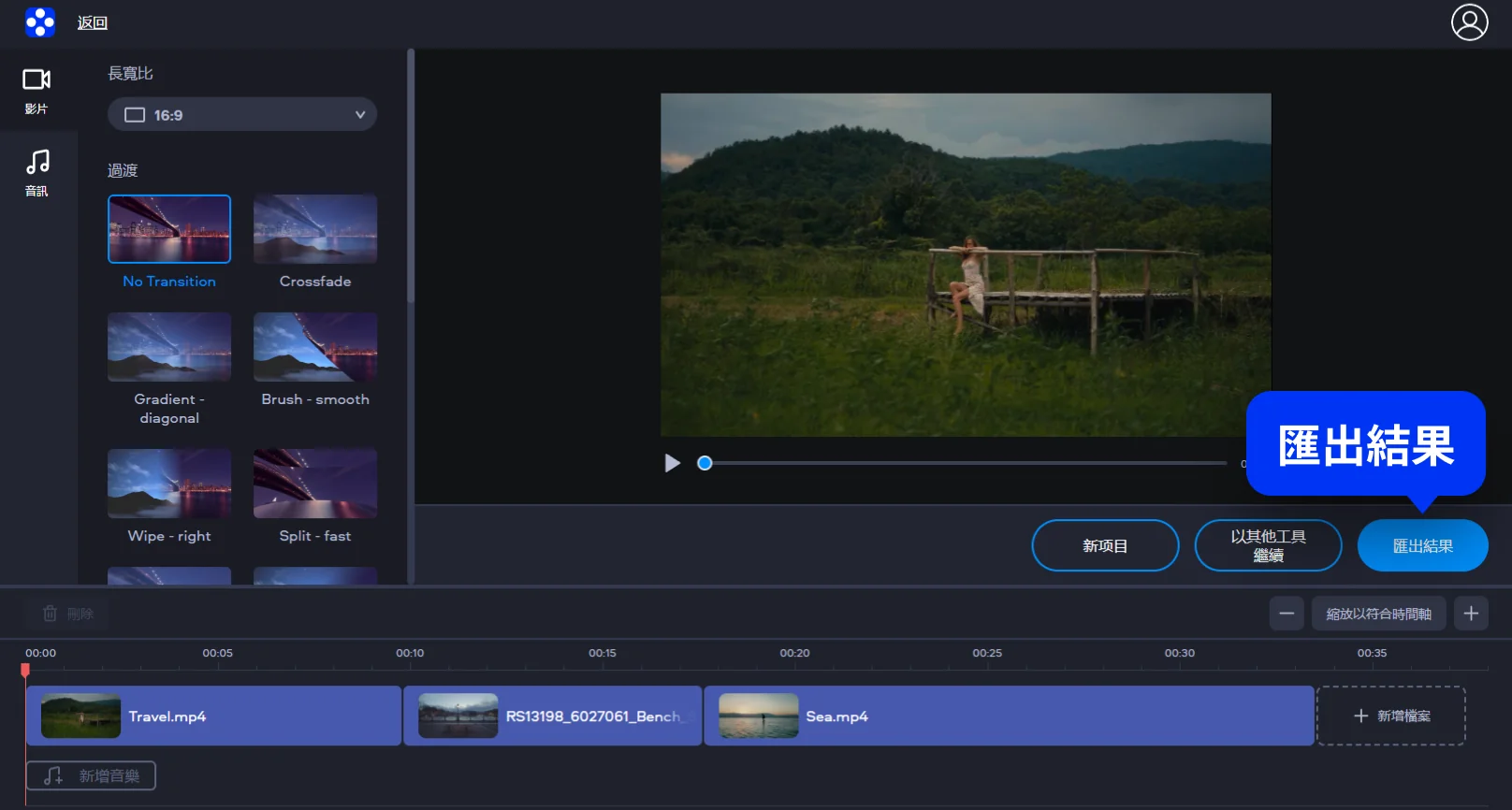Image resolution: width=1512 pixels, height=810 pixels.
Task: Zoom out the timeline with minus icon
Action: [x=1287, y=614]
